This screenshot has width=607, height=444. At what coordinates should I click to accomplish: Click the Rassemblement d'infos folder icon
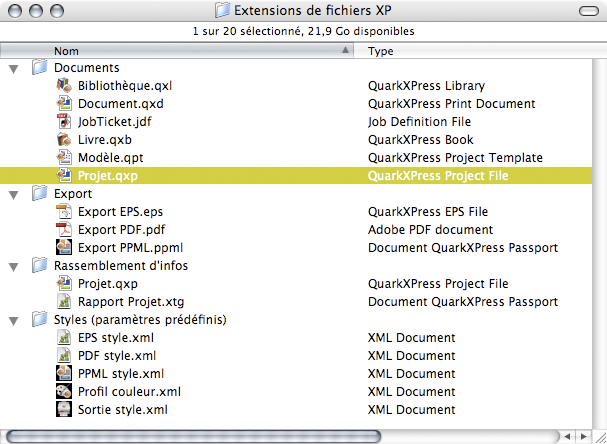[39, 265]
